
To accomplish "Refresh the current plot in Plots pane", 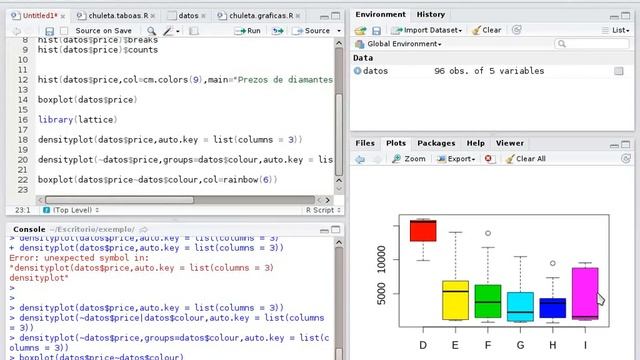I will tap(626, 159).
